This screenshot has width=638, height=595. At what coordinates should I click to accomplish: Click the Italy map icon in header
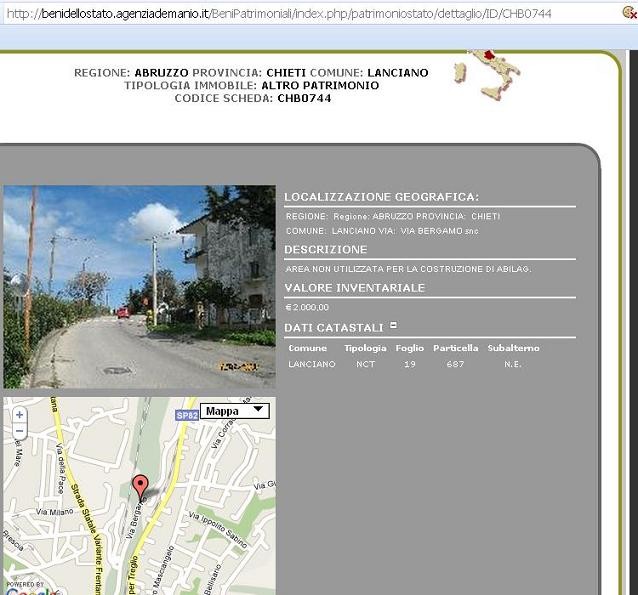(486, 76)
